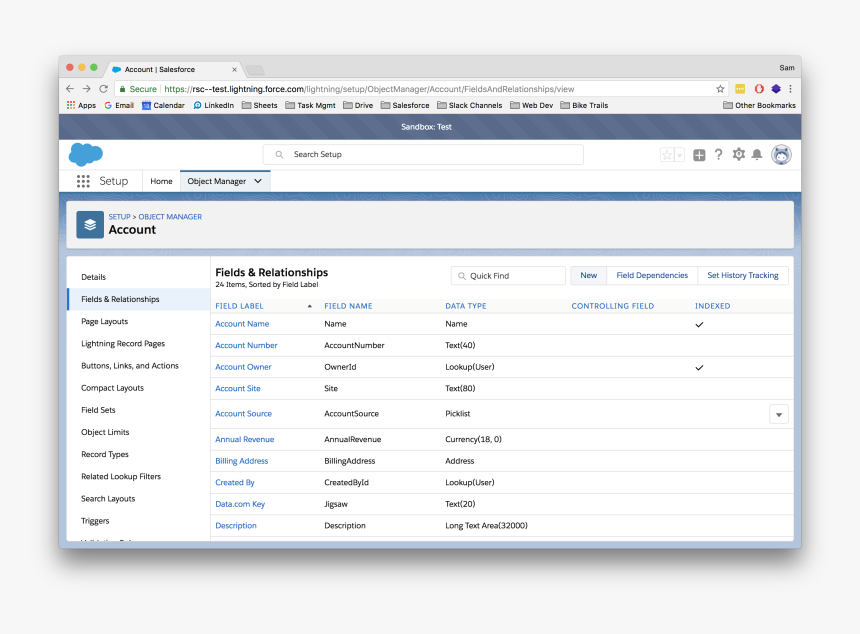Click the New field button

[589, 275]
